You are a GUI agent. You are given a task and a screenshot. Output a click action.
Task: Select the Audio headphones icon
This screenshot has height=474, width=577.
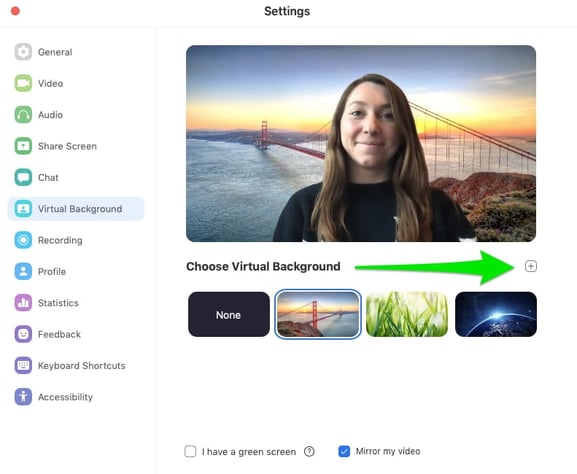(x=23, y=114)
